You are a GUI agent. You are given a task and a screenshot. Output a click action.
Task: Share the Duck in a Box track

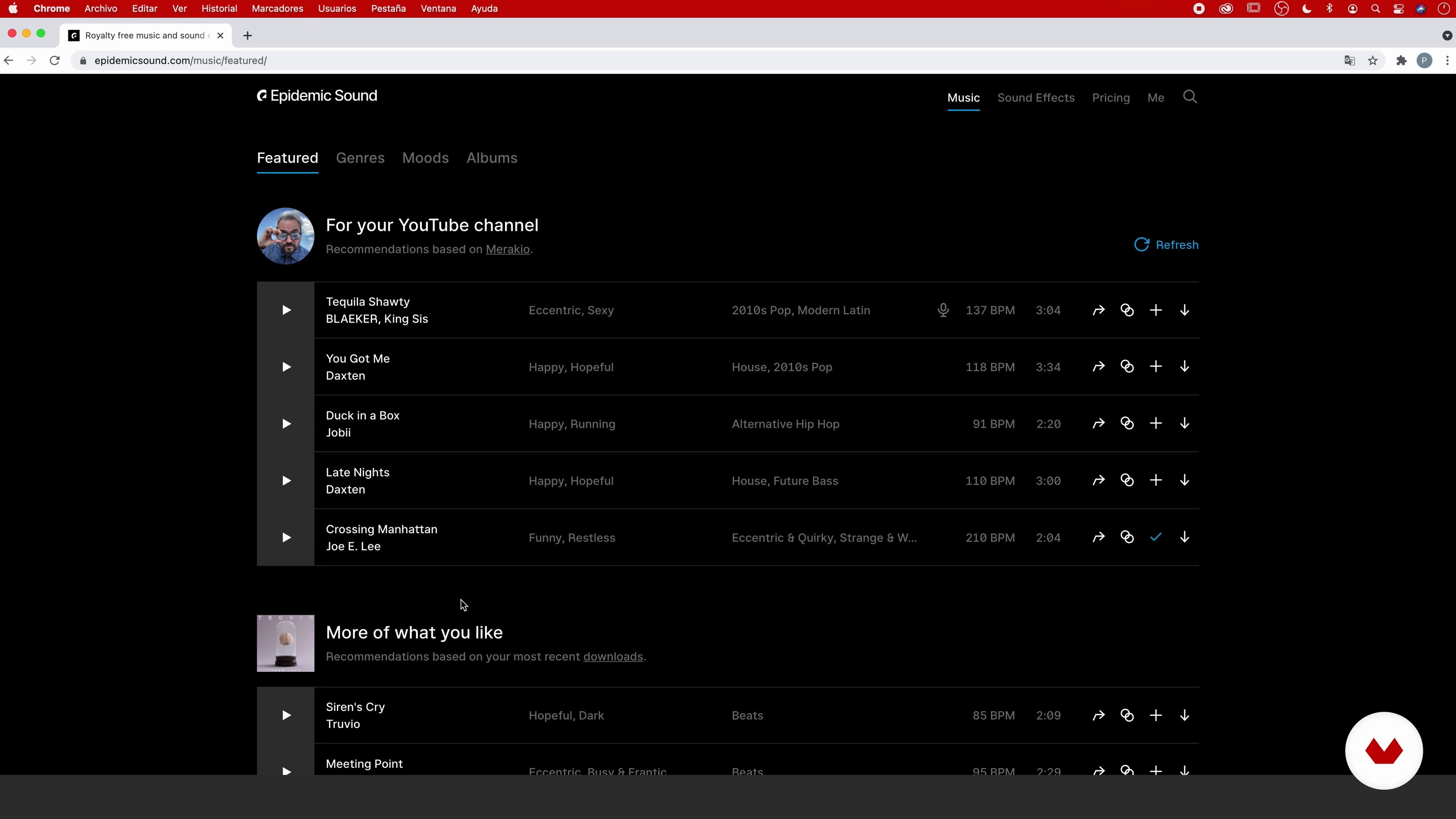tap(1098, 424)
